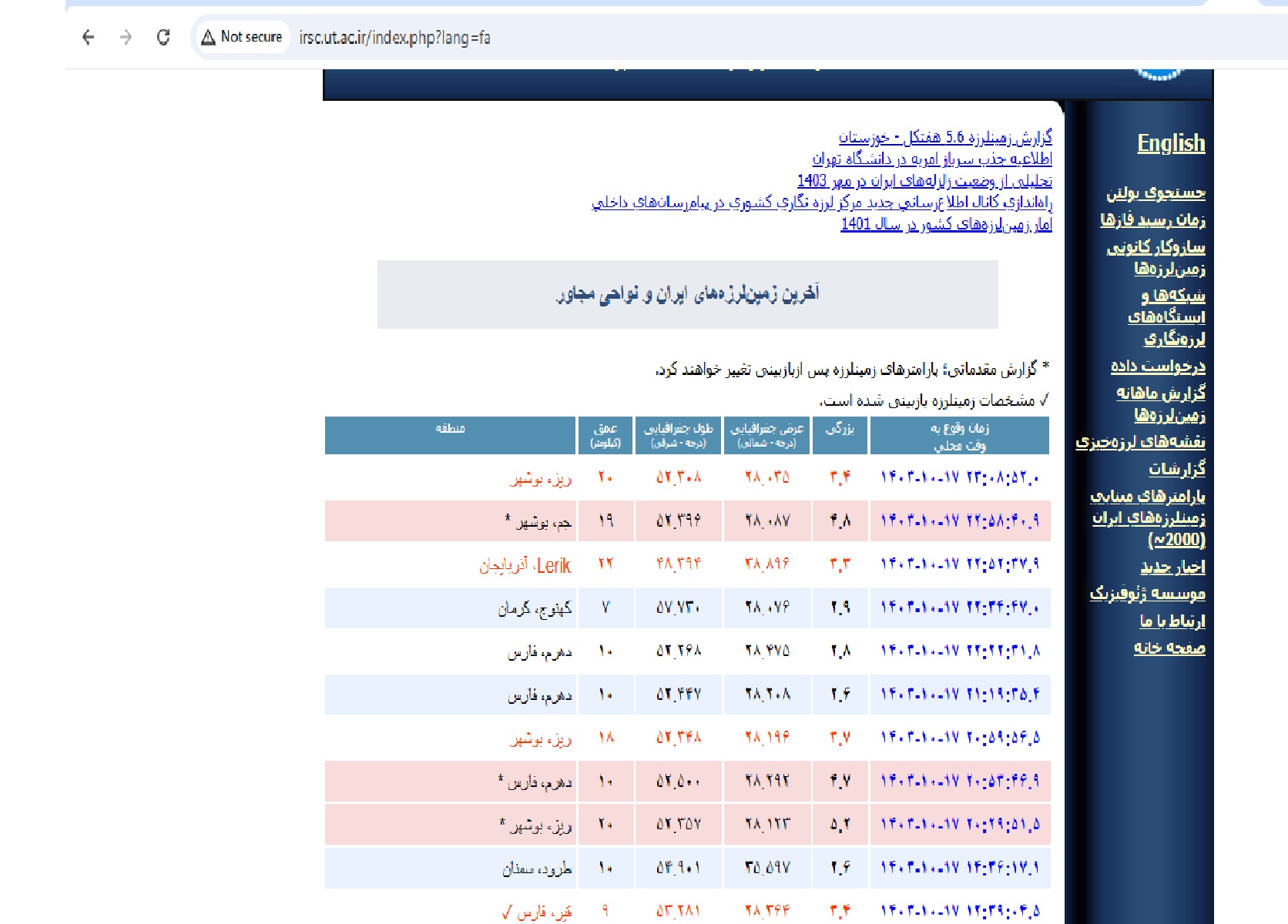1288x924 pixels.
Task: Click the عرض جغرافیایی column header
Action: tap(766, 435)
